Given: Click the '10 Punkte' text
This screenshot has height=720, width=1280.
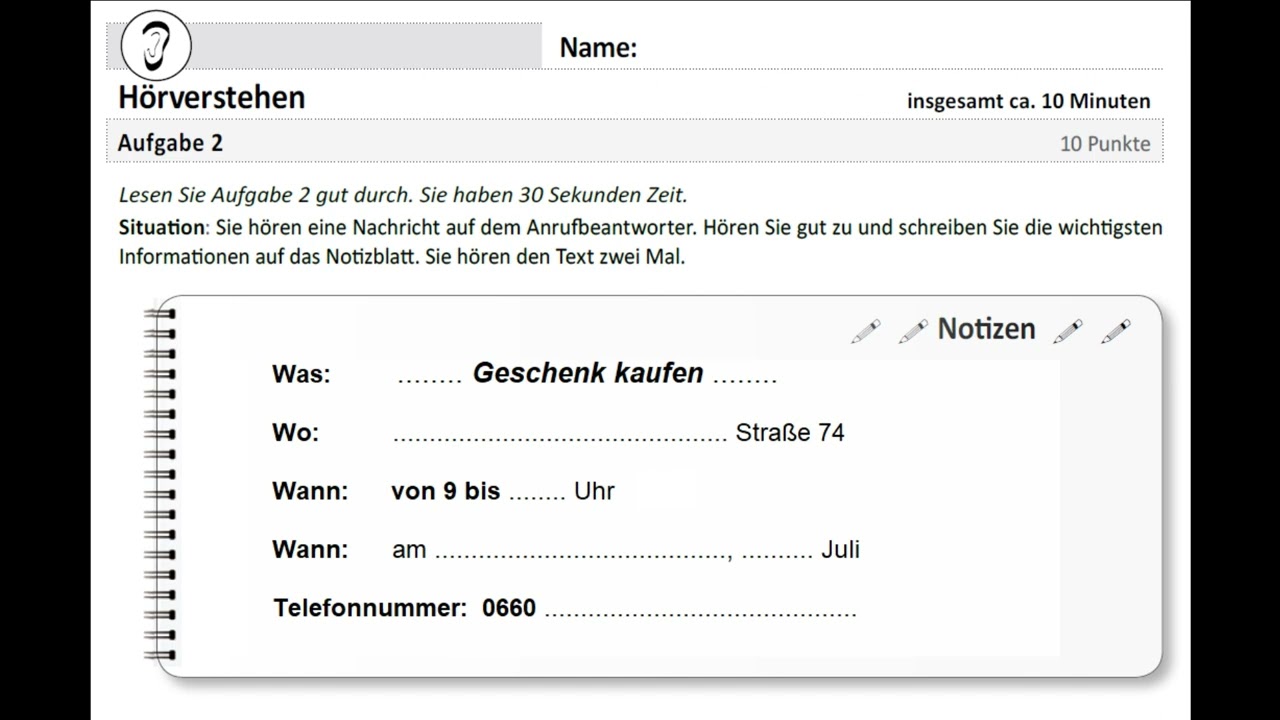Looking at the screenshot, I should (x=1105, y=144).
